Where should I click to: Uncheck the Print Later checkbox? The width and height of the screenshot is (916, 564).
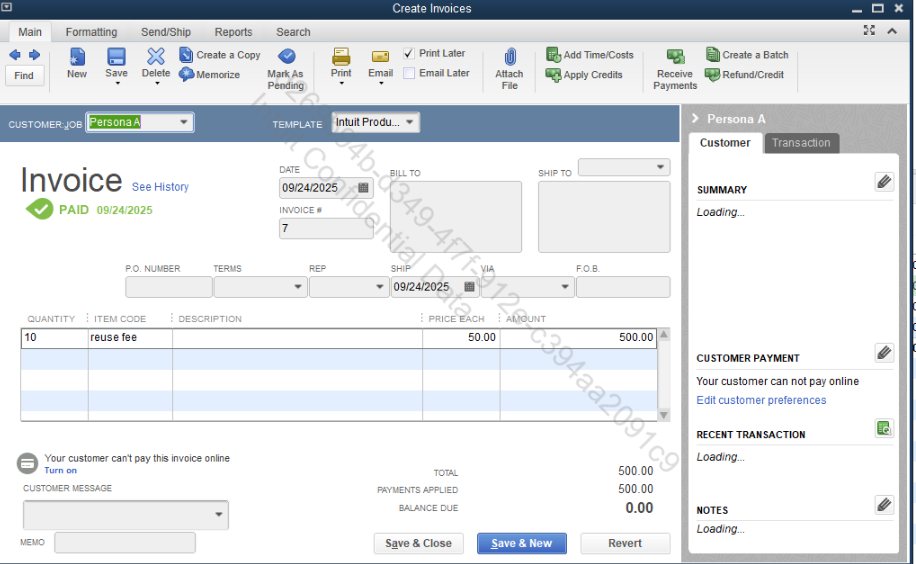409,53
